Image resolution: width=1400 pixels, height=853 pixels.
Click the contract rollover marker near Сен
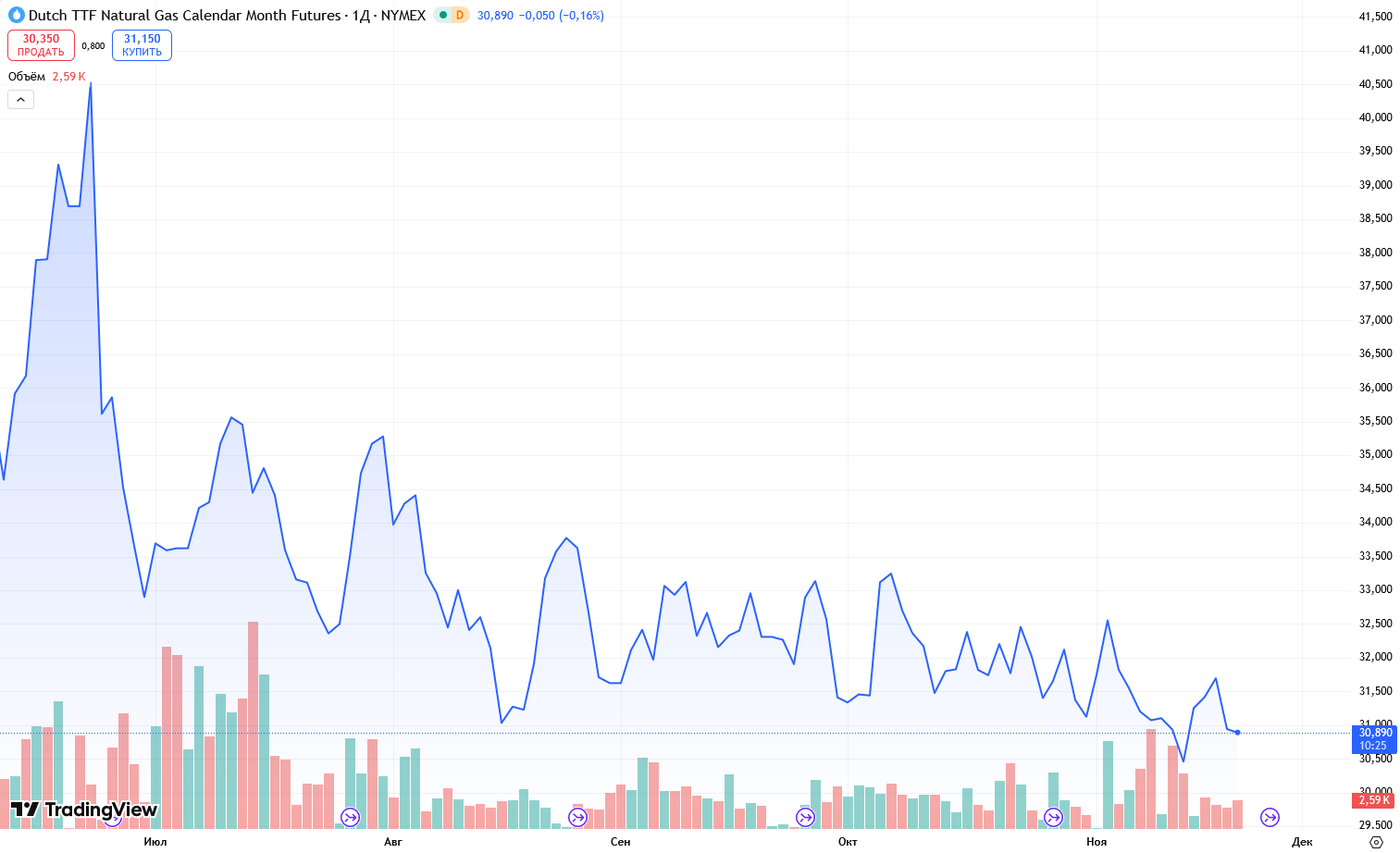577,817
